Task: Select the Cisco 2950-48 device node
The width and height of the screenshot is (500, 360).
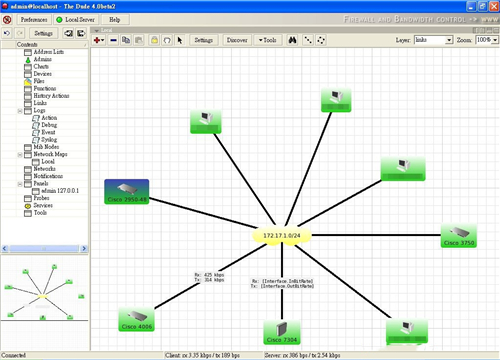Action: (x=127, y=192)
